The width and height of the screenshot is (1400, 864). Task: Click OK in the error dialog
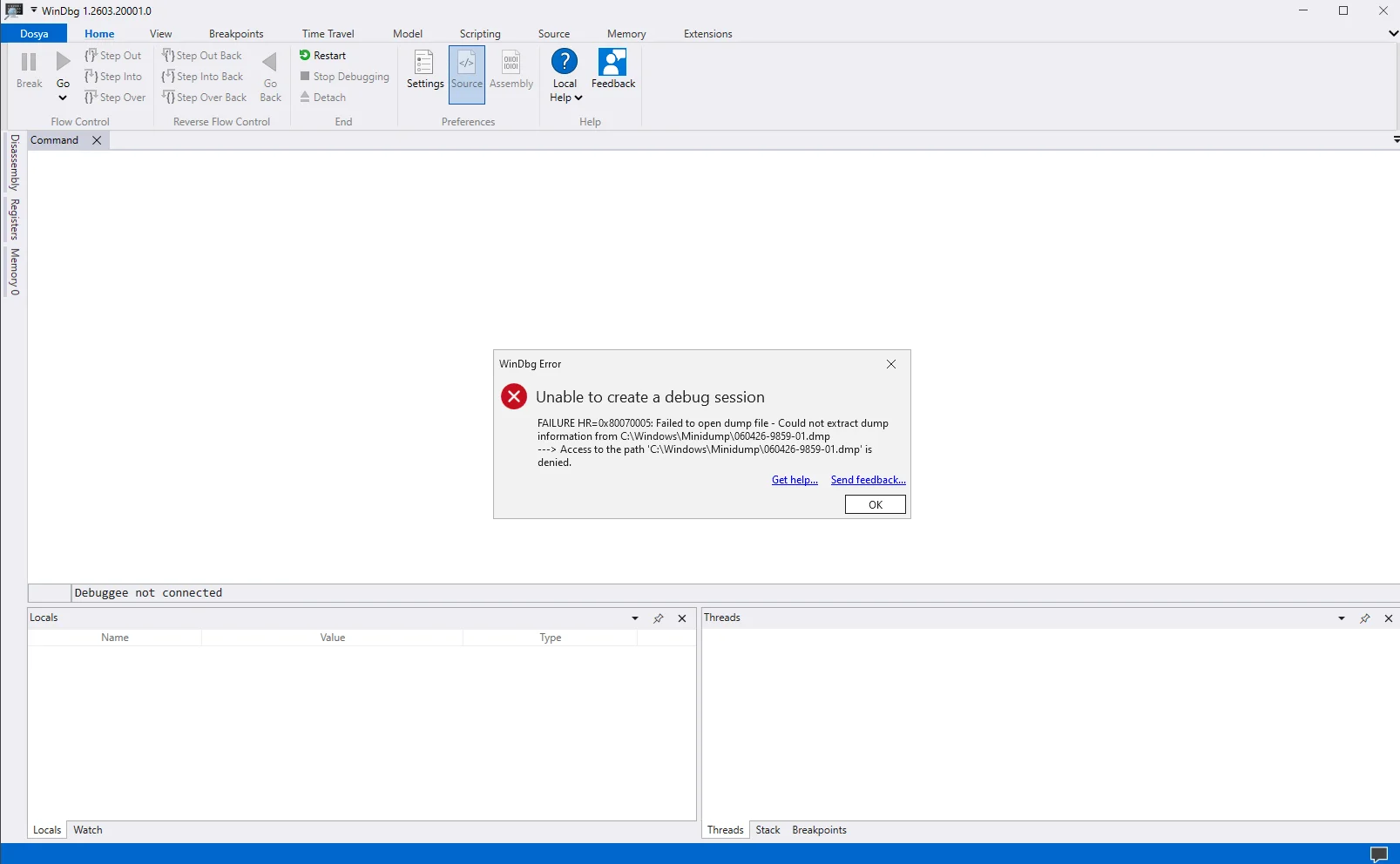(x=876, y=505)
